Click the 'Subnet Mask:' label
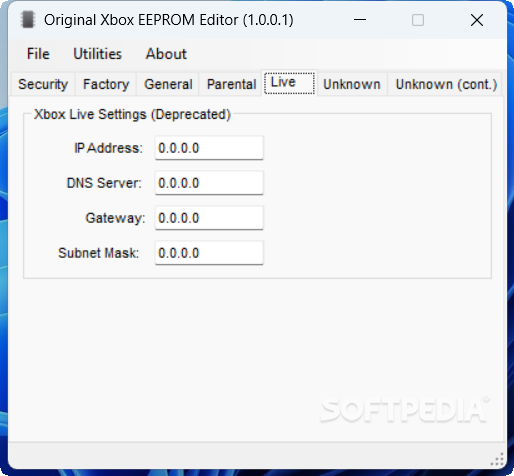The image size is (514, 476). 98,253
